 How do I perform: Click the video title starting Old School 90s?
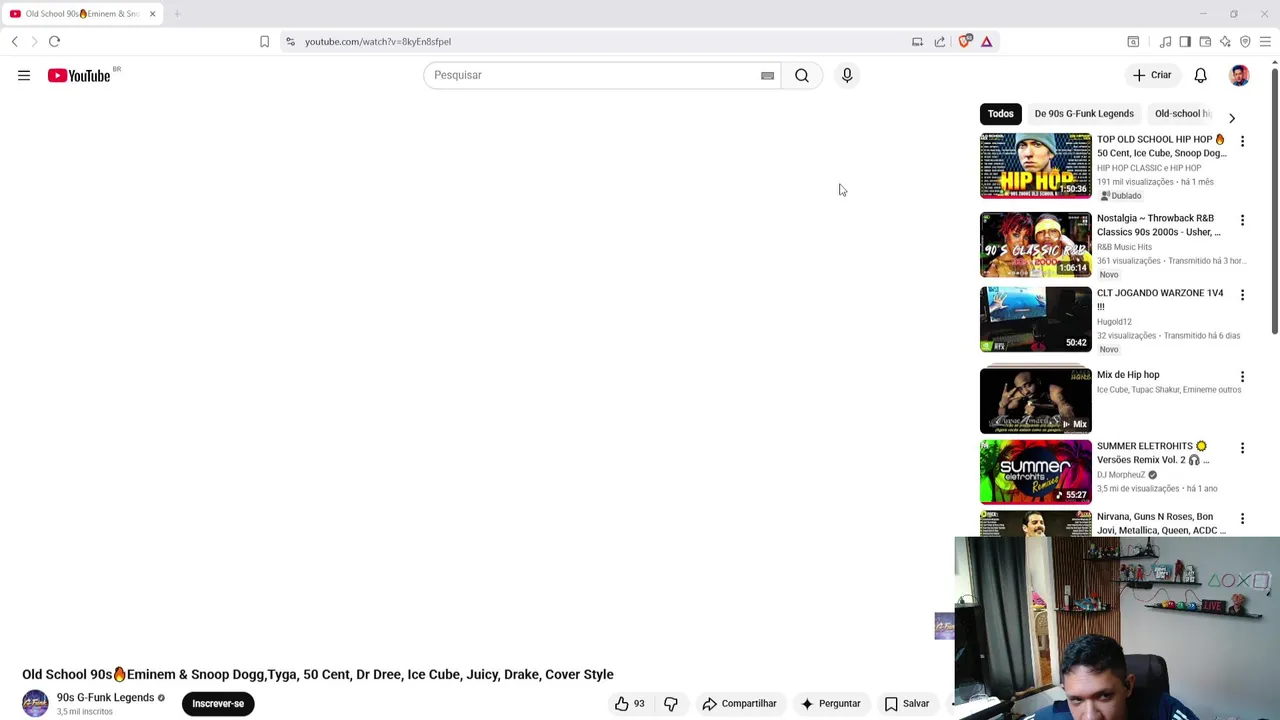point(318,675)
